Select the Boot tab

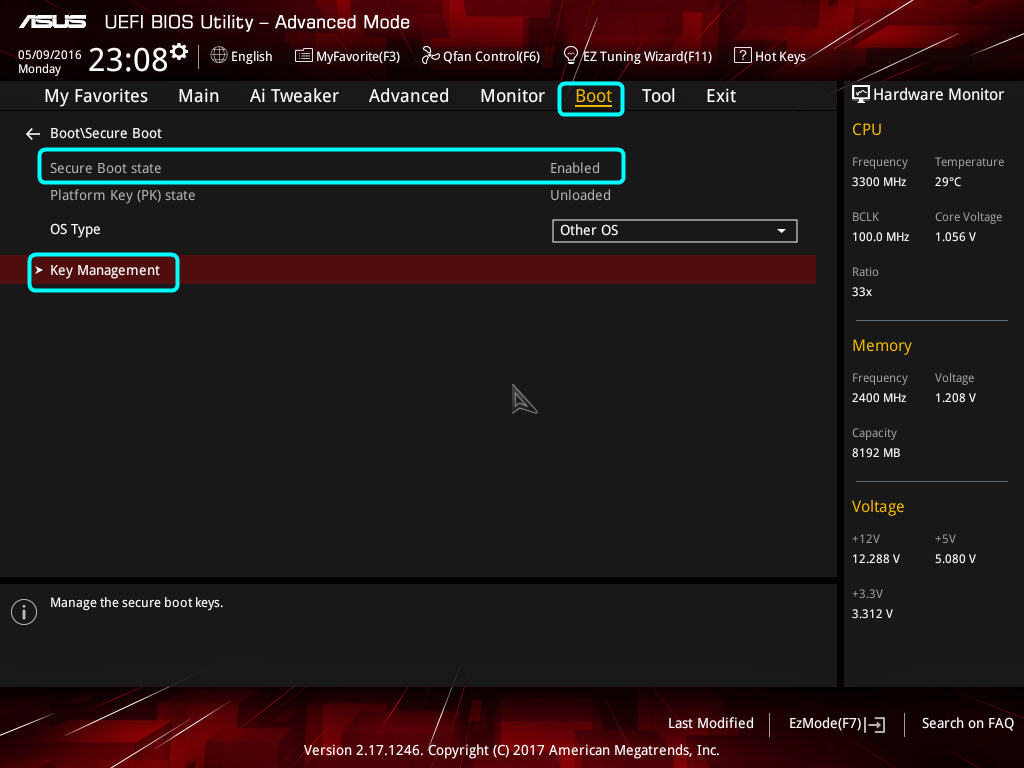[593, 97]
